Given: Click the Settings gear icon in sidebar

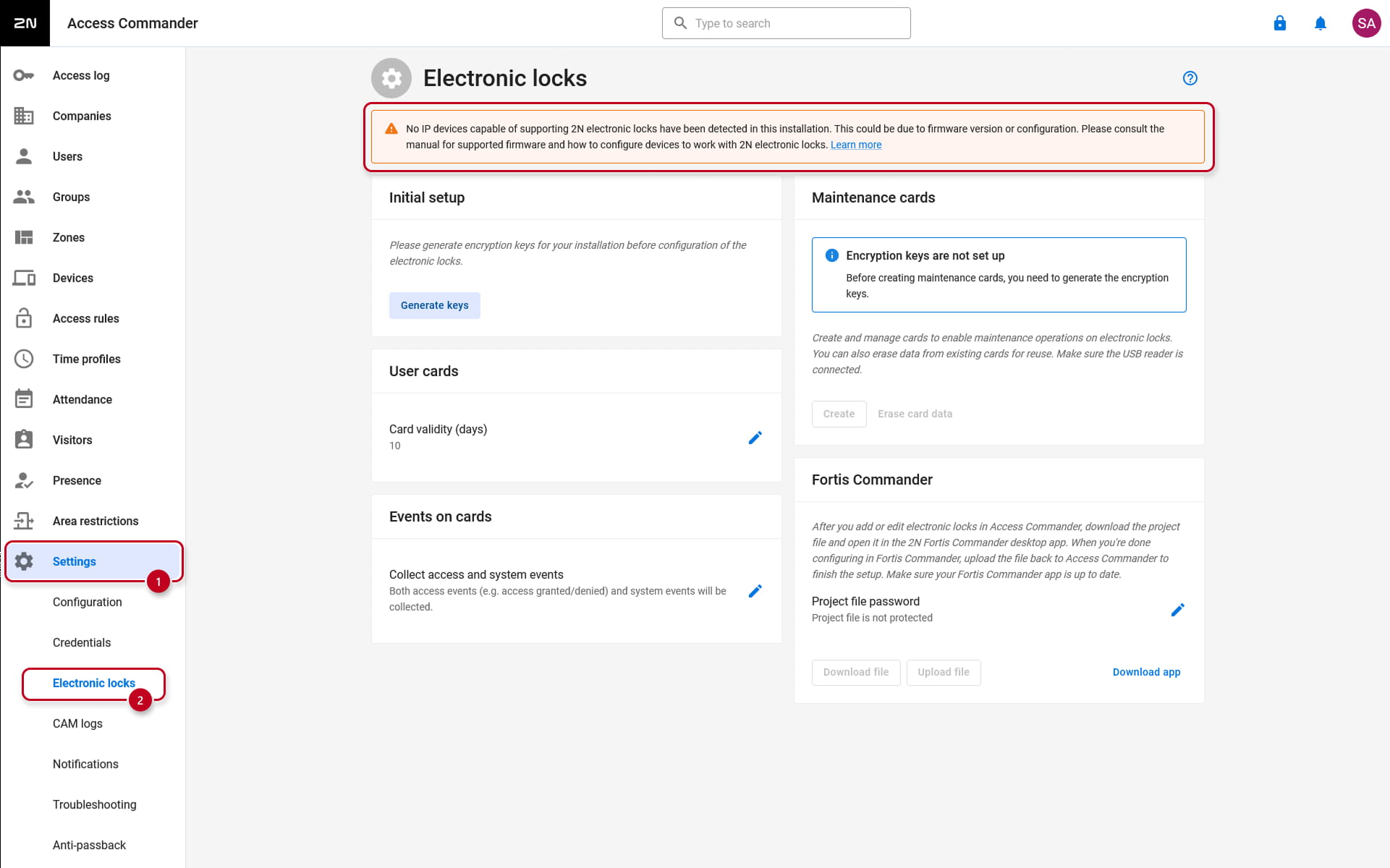Looking at the screenshot, I should click(x=24, y=561).
